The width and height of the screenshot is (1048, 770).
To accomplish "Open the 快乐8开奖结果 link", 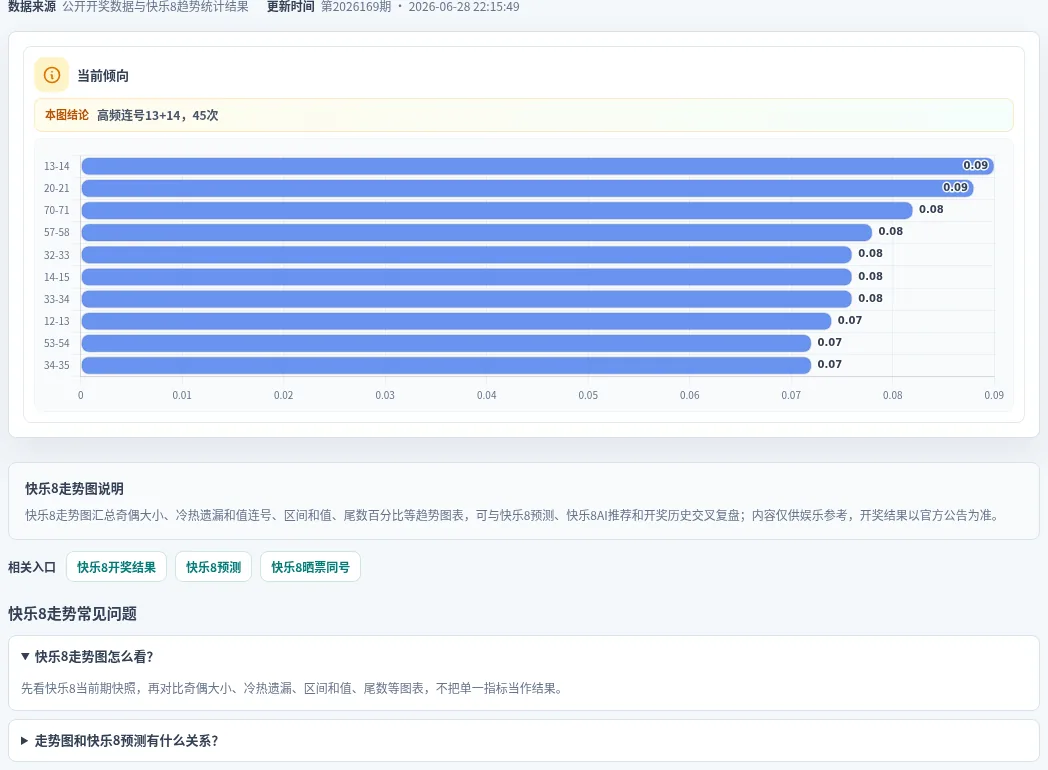I will [116, 567].
